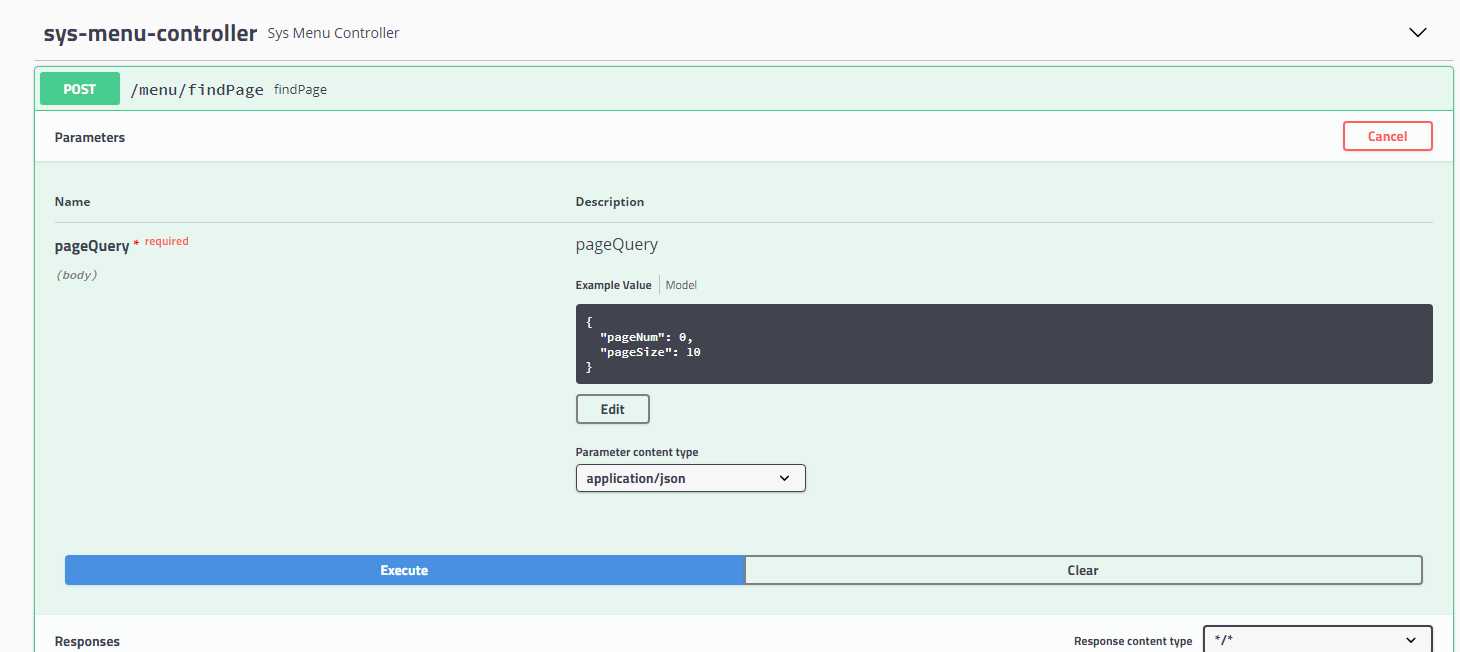Image resolution: width=1460 pixels, height=652 pixels.
Task: Click the example JSON body box
Action: pyautogui.click(x=1004, y=344)
